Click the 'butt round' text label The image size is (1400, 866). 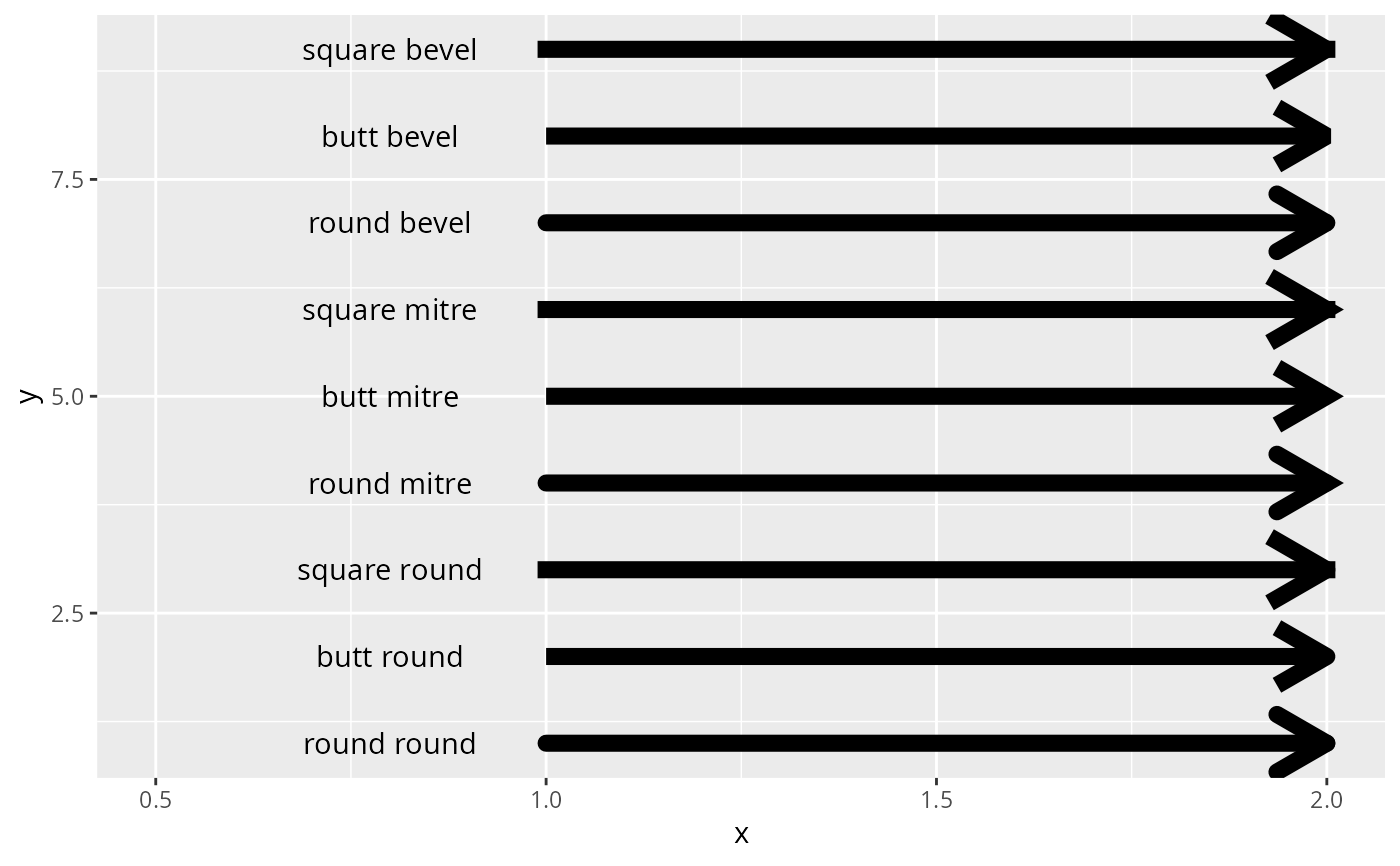pos(389,657)
